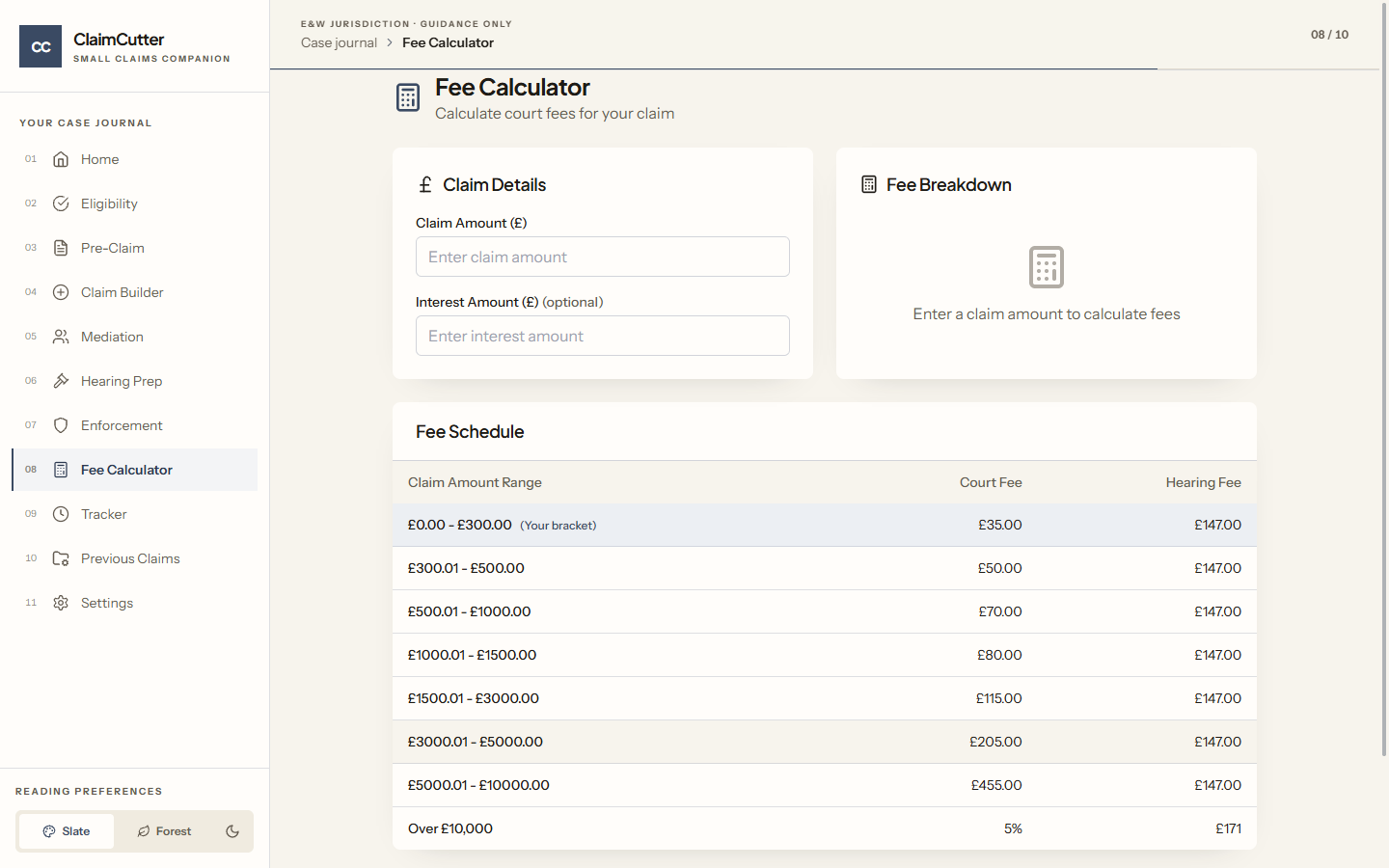Click the ClaimCutter CC logo

pyautogui.click(x=41, y=46)
